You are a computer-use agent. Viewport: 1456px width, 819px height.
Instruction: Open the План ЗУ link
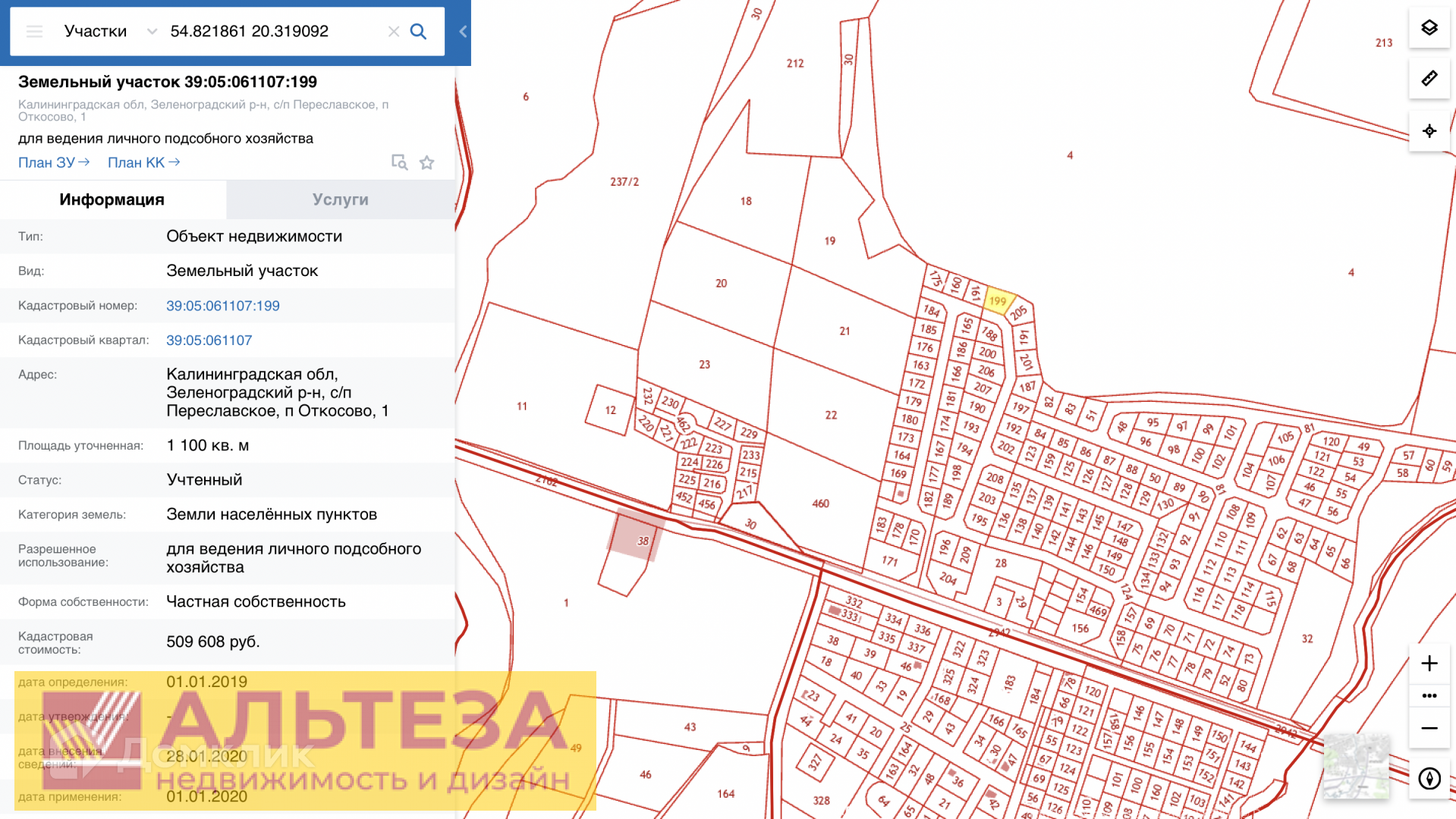pos(54,162)
